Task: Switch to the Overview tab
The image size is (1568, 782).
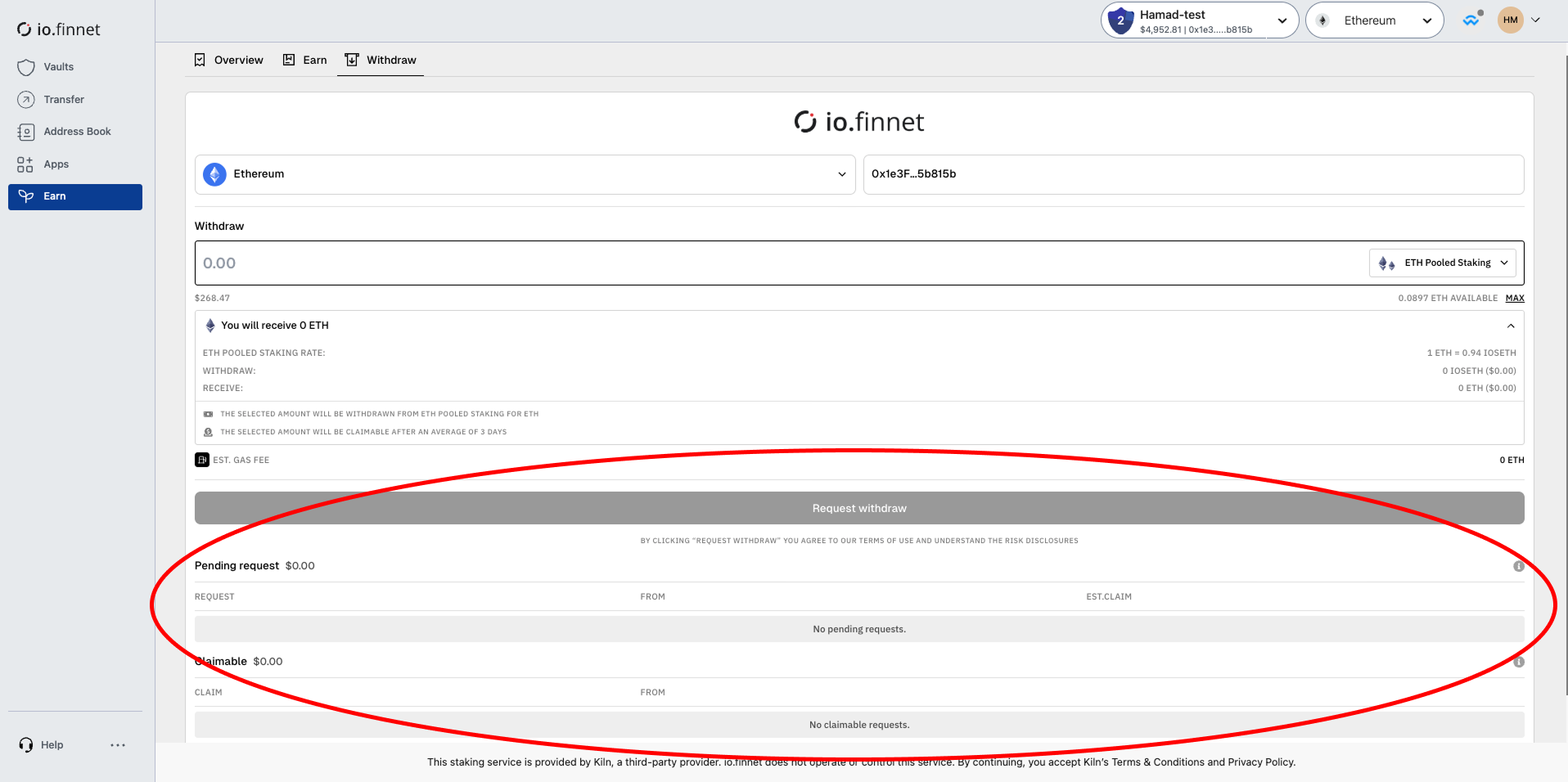Action: pos(228,60)
